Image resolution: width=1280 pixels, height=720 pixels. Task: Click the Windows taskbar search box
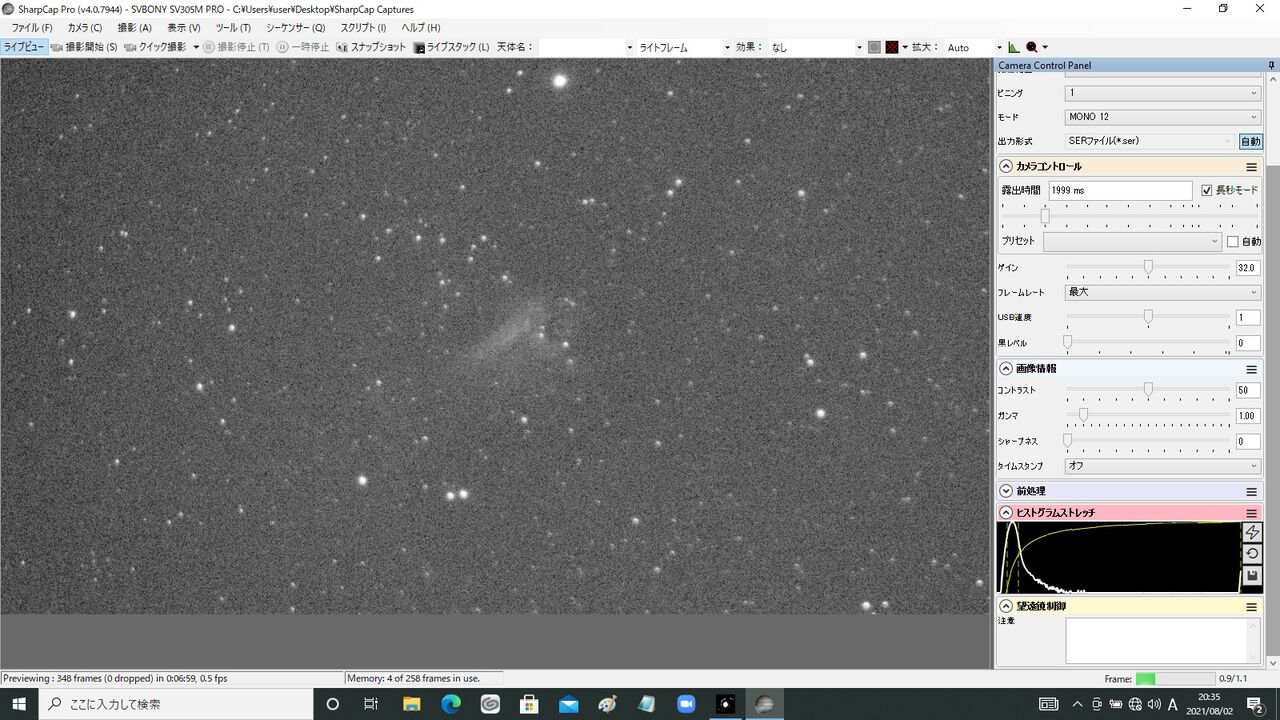176,704
